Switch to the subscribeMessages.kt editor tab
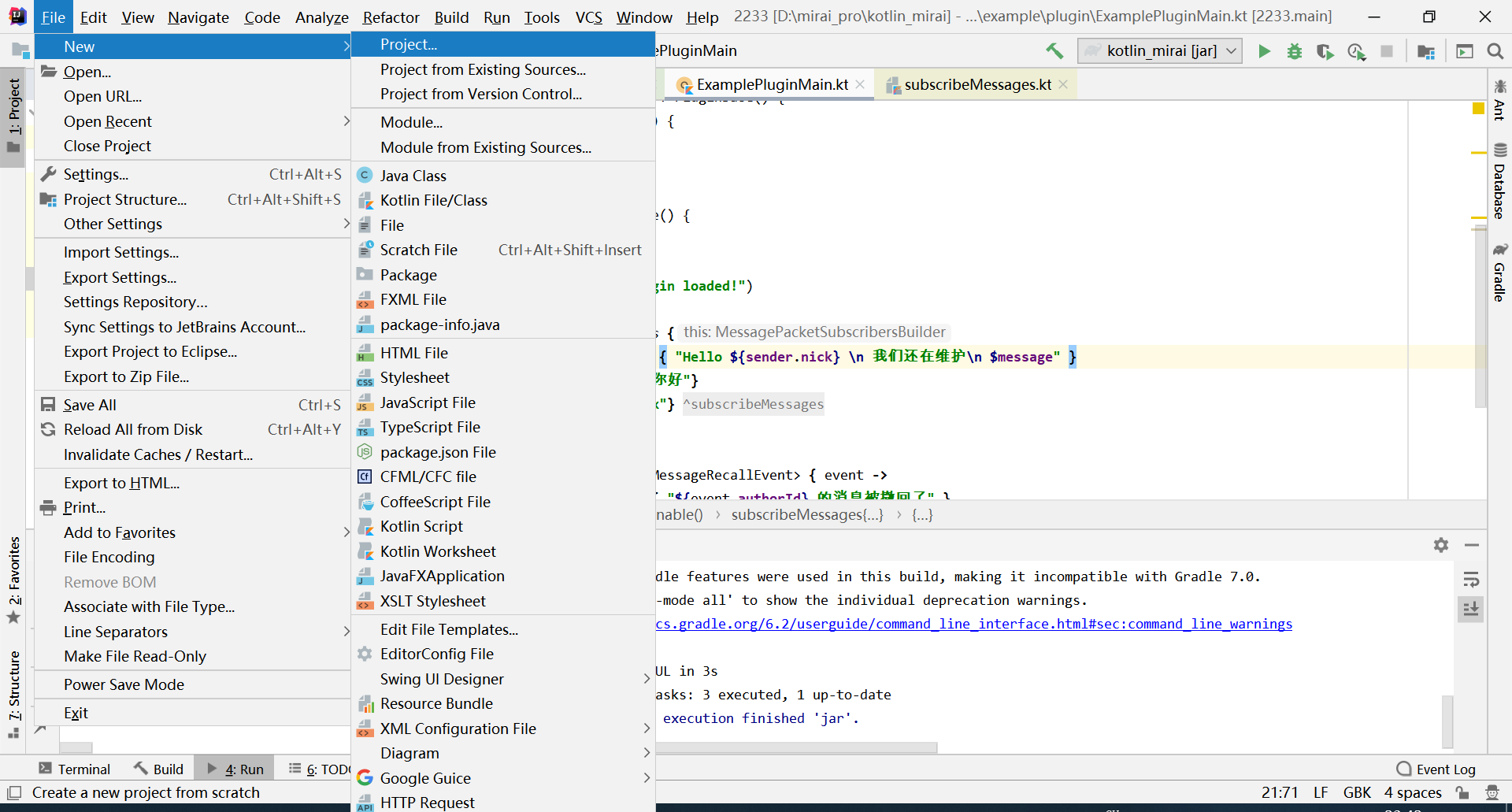1512x812 pixels. point(977,84)
